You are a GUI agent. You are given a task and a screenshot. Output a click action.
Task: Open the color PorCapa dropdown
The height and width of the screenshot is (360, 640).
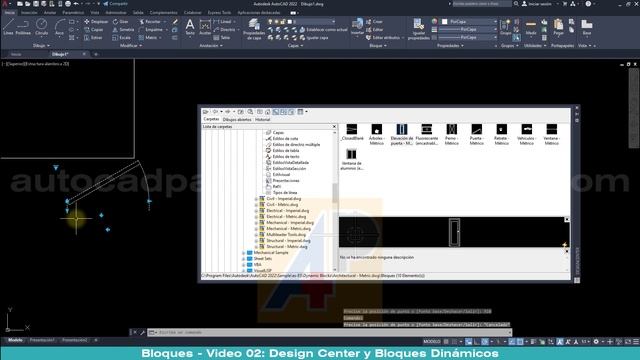coord(470,22)
